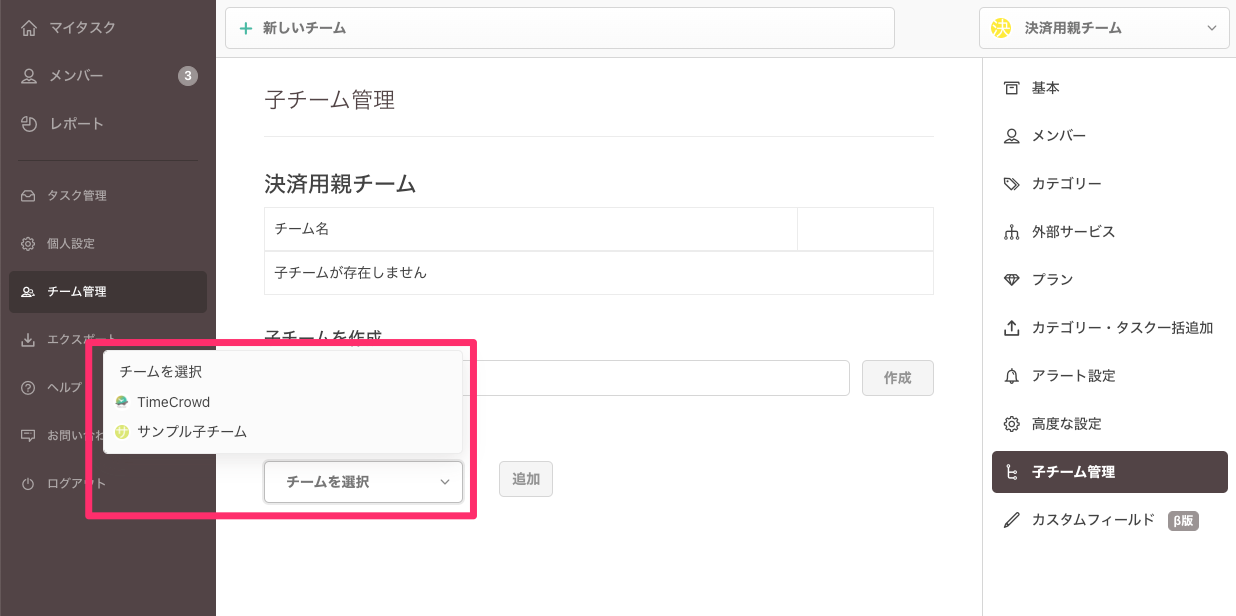Click the home icon beside マイタスク
This screenshot has width=1236, height=616.
[x=29, y=28]
